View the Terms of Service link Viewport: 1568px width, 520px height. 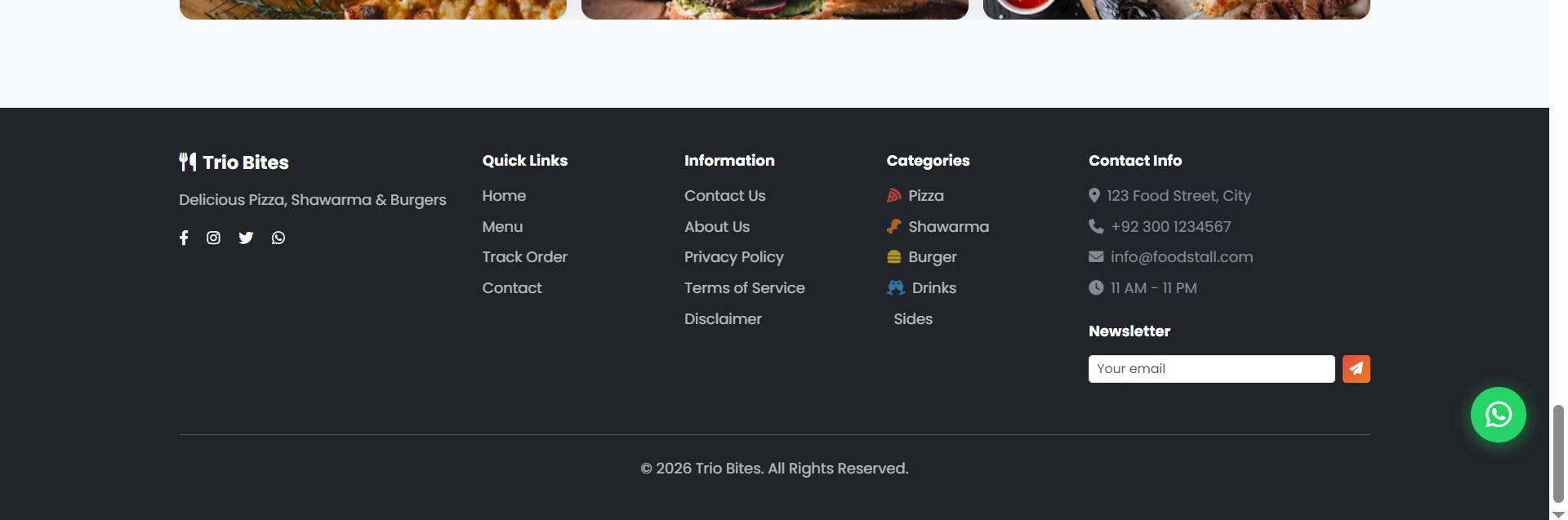coord(744,288)
